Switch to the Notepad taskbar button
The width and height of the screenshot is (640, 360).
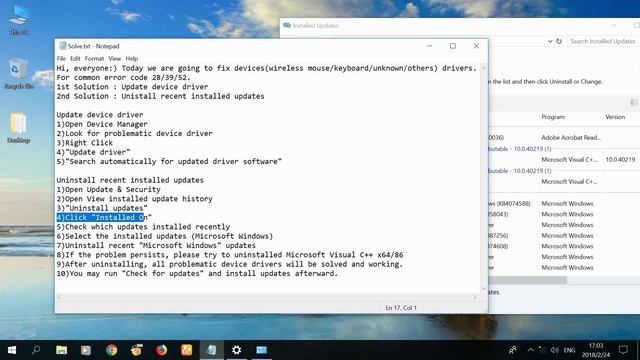(x=211, y=350)
